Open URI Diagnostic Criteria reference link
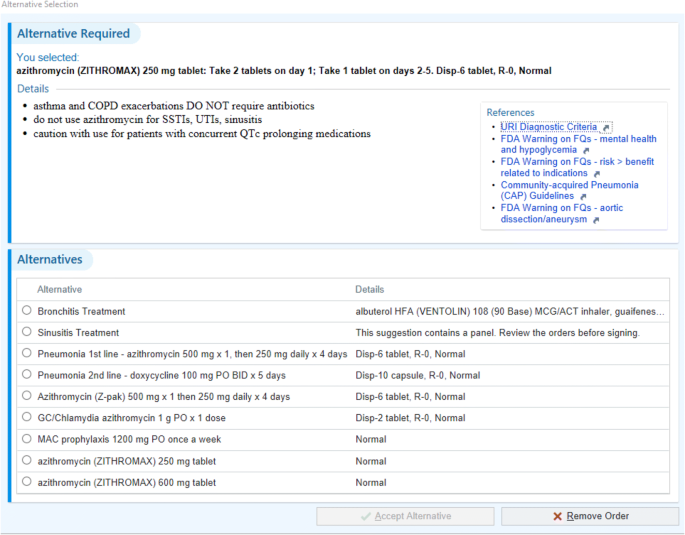This screenshot has width=685, height=535. (549, 127)
